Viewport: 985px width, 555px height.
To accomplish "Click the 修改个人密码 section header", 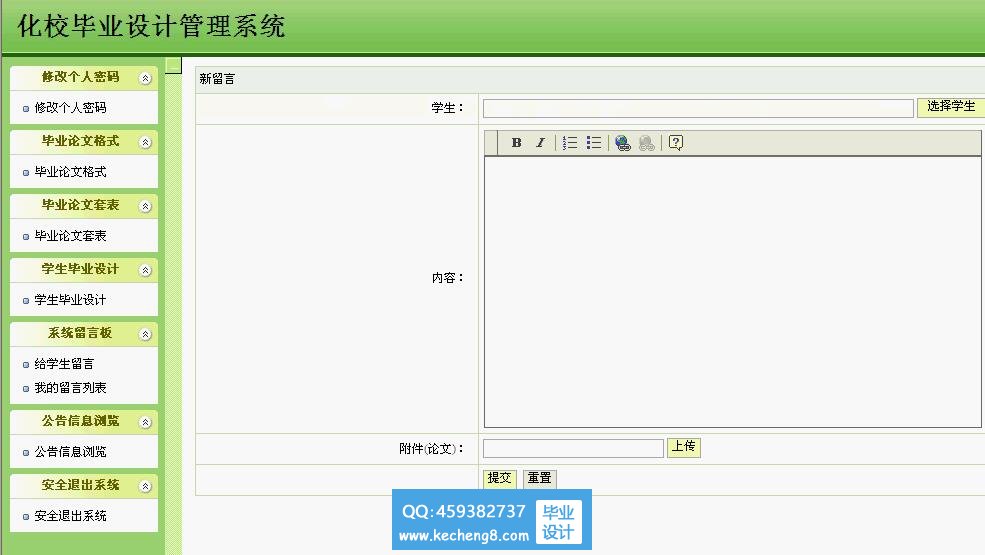I will click(84, 77).
